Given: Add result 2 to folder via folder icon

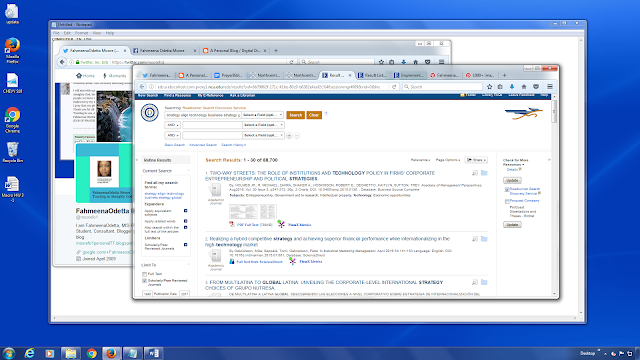Looking at the screenshot, I should click(484, 239).
